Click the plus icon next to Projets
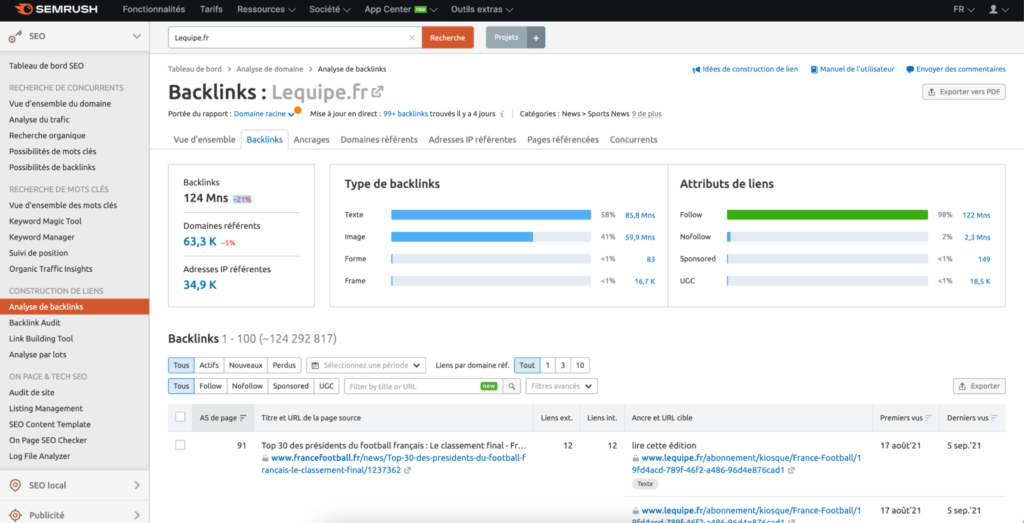This screenshot has width=1024, height=523. click(x=536, y=38)
